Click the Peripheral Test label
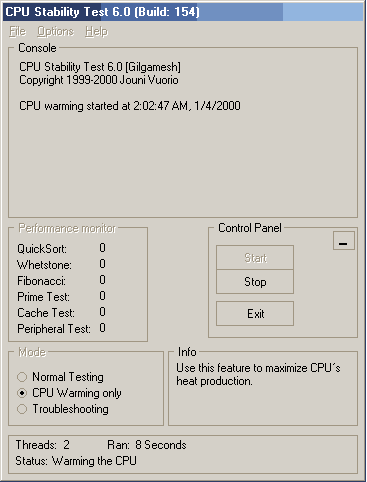Image resolution: width=367 pixels, height=482 pixels. (x=54, y=329)
